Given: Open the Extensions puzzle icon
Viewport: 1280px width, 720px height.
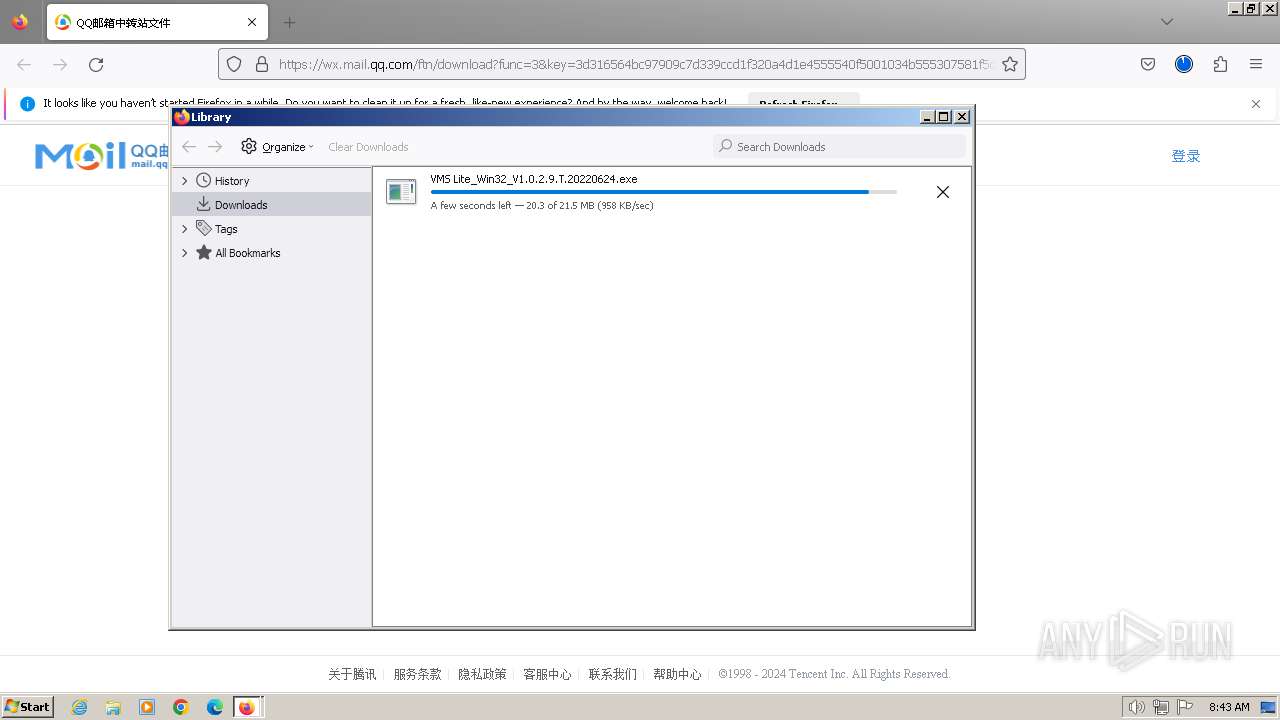Looking at the screenshot, I should click(x=1220, y=64).
